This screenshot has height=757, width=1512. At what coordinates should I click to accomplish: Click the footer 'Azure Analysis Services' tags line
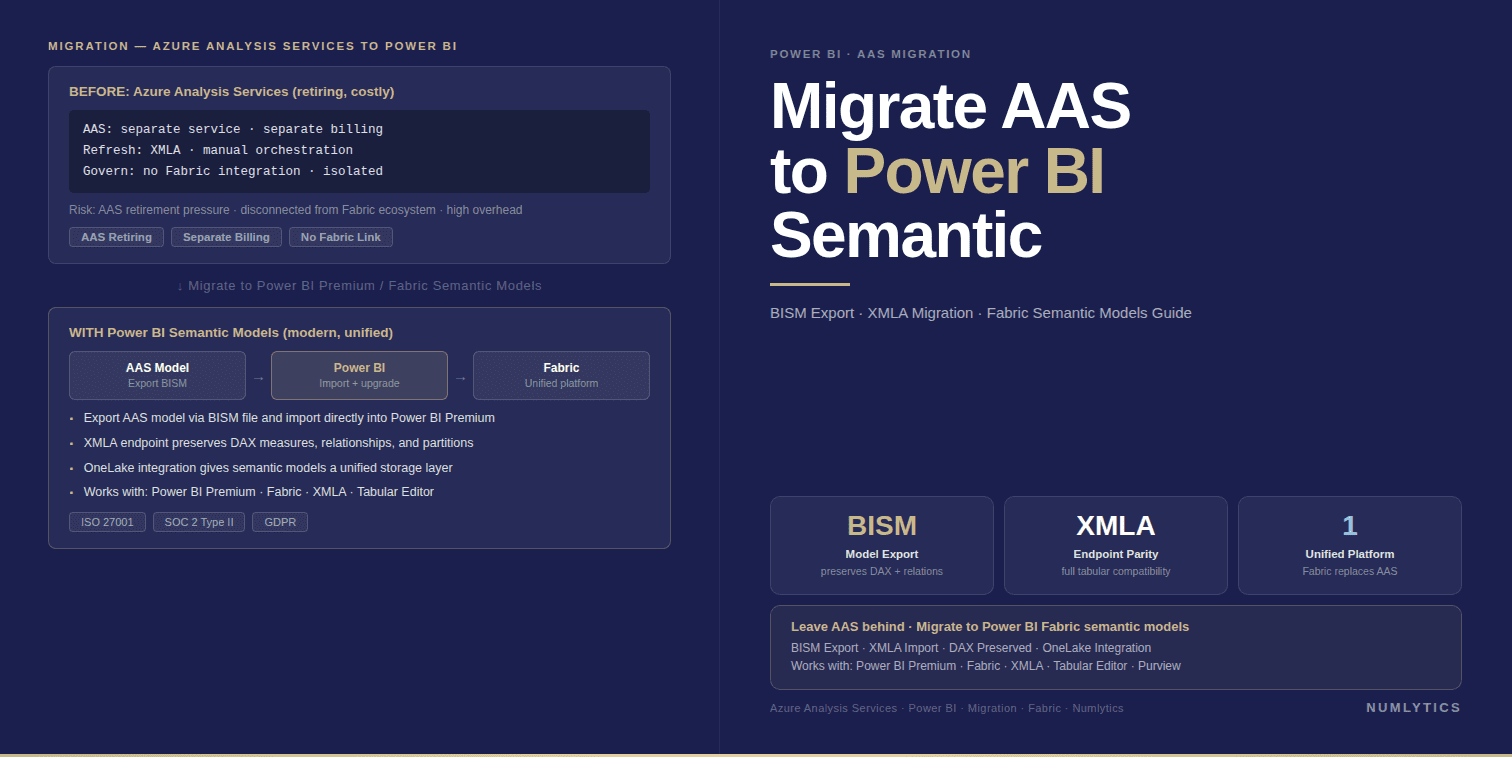(x=947, y=708)
